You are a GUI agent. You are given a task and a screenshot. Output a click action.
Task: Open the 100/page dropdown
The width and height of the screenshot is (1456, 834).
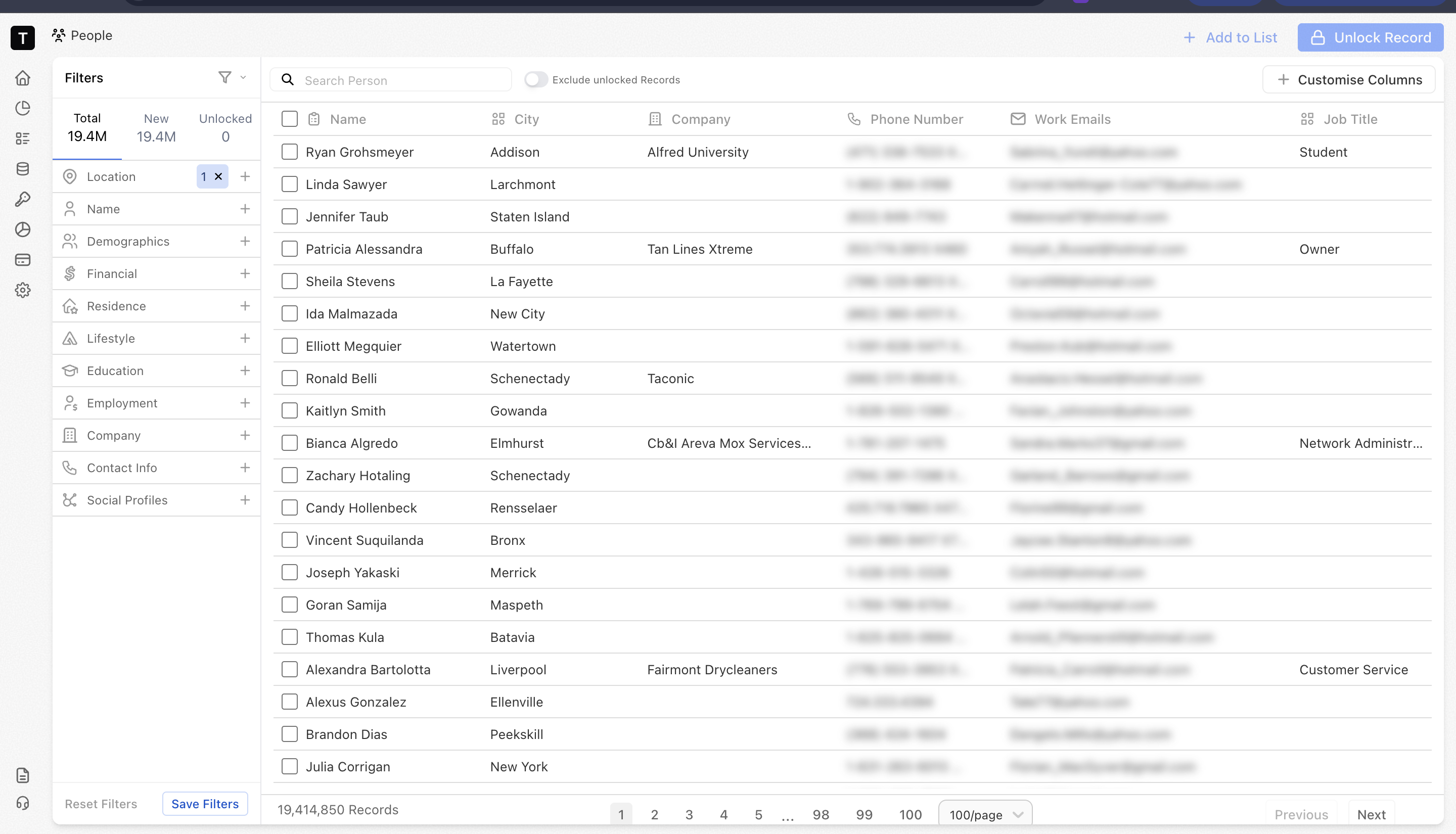pos(985,814)
